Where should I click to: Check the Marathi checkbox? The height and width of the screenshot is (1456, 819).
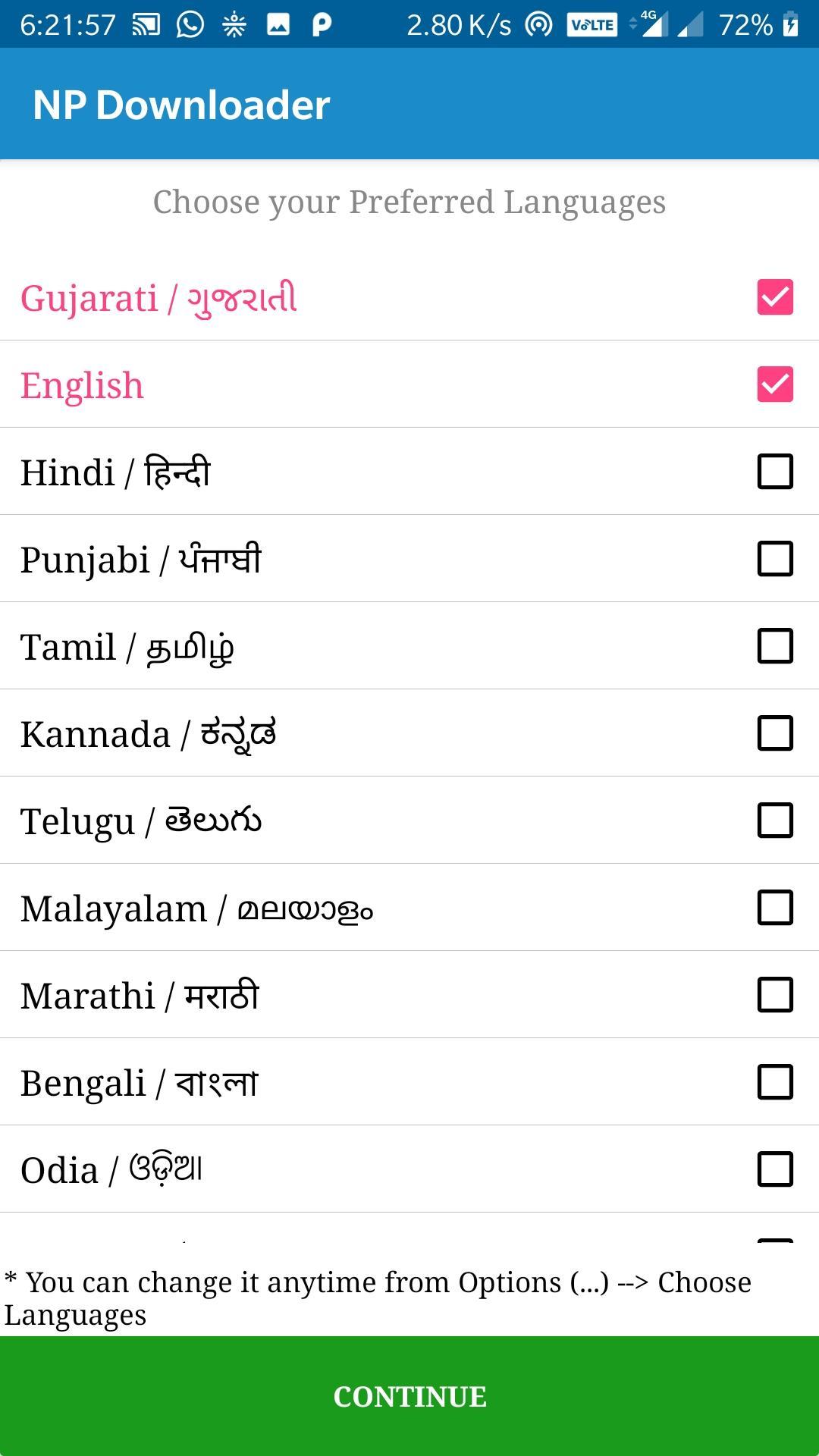(x=775, y=995)
